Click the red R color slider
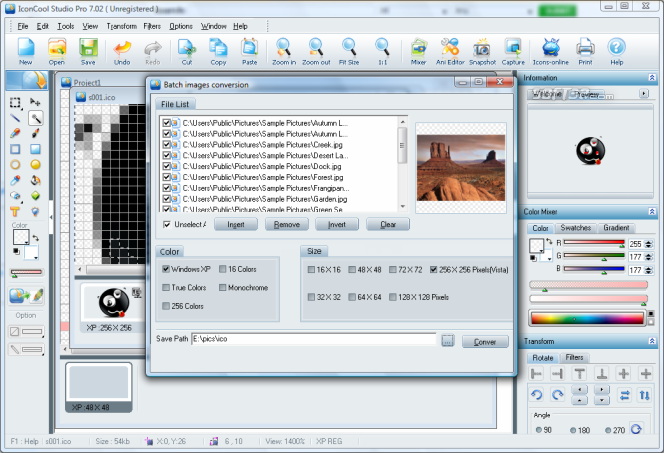 pyautogui.click(x=594, y=243)
